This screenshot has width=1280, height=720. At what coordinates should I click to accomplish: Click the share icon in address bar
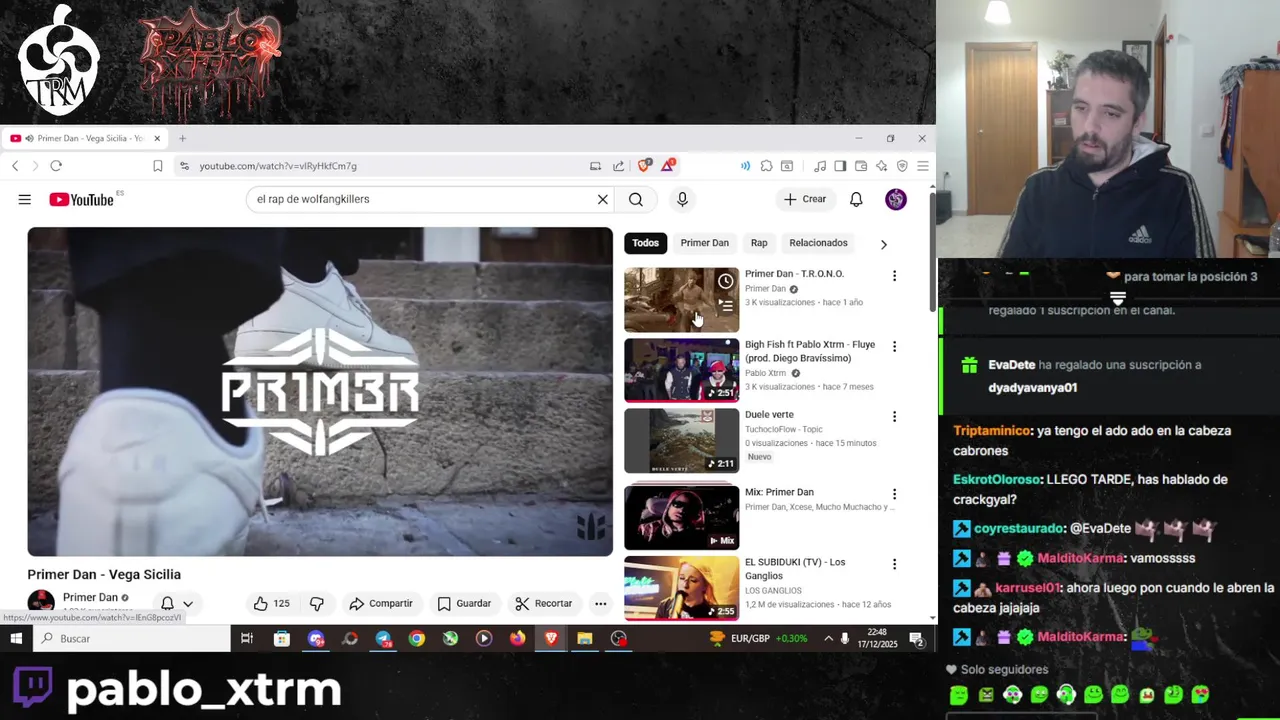pos(618,166)
